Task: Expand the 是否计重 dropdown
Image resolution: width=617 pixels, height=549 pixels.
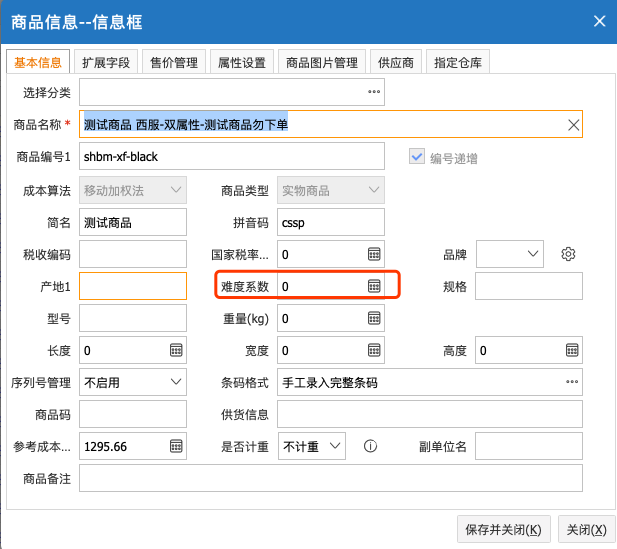Action: (x=312, y=446)
